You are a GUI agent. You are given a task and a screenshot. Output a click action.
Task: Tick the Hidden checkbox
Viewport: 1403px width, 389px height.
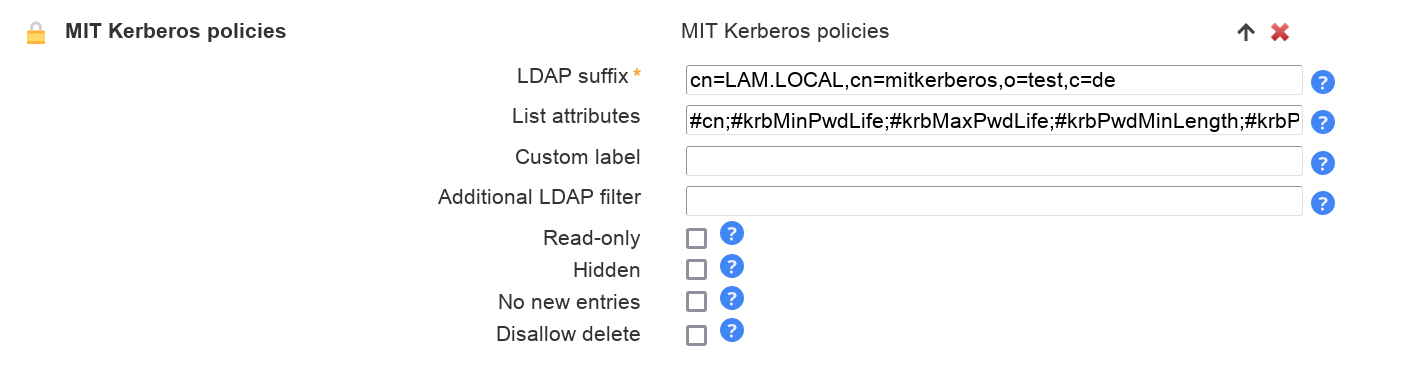coord(696,270)
